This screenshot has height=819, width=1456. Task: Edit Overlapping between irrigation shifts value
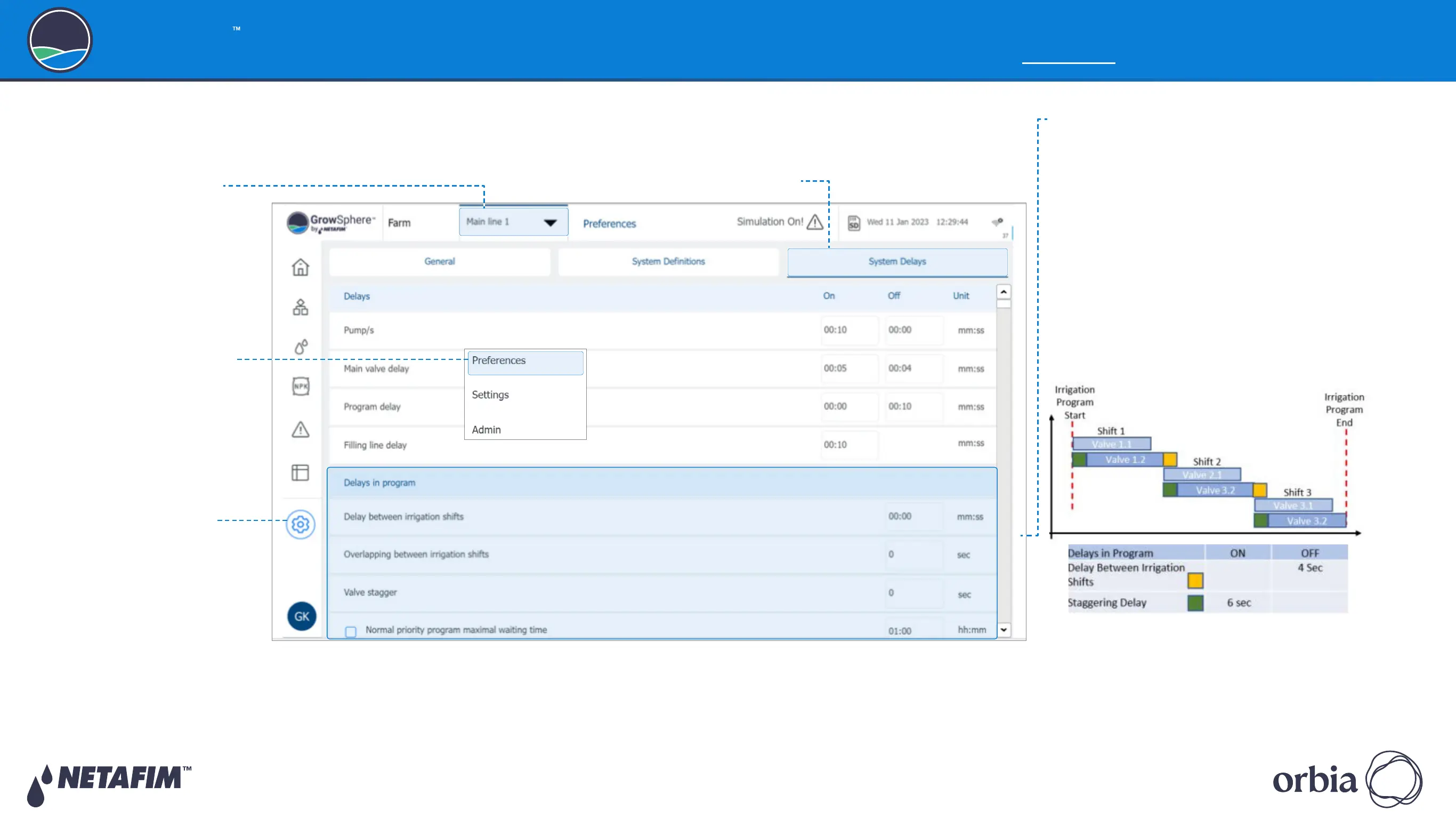(913, 555)
